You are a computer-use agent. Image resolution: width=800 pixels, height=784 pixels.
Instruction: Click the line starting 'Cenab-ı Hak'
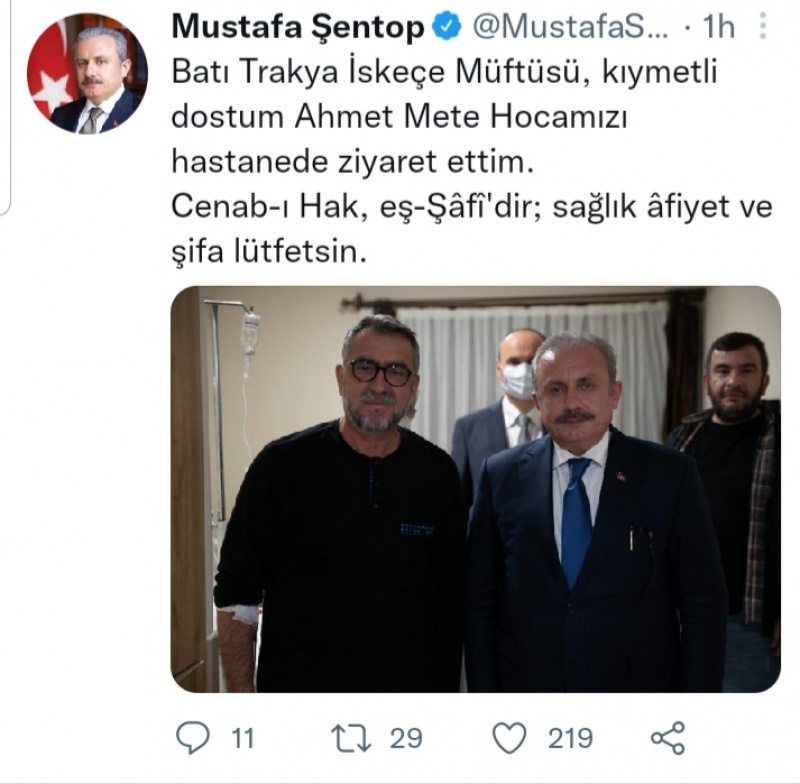click(x=472, y=207)
